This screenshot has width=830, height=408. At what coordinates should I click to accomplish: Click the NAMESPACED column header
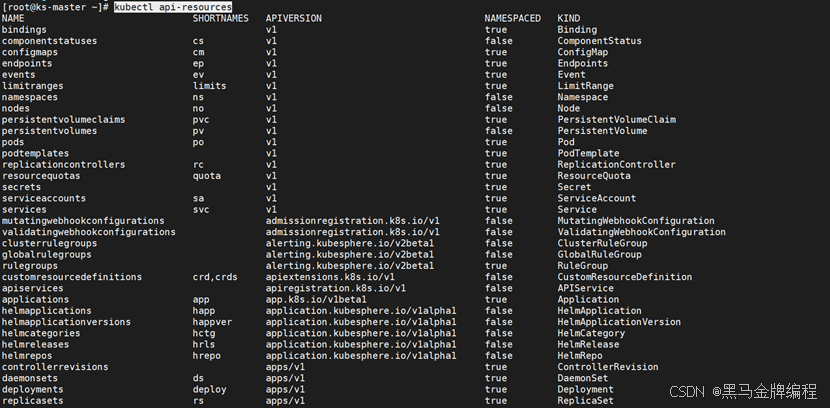pos(512,19)
